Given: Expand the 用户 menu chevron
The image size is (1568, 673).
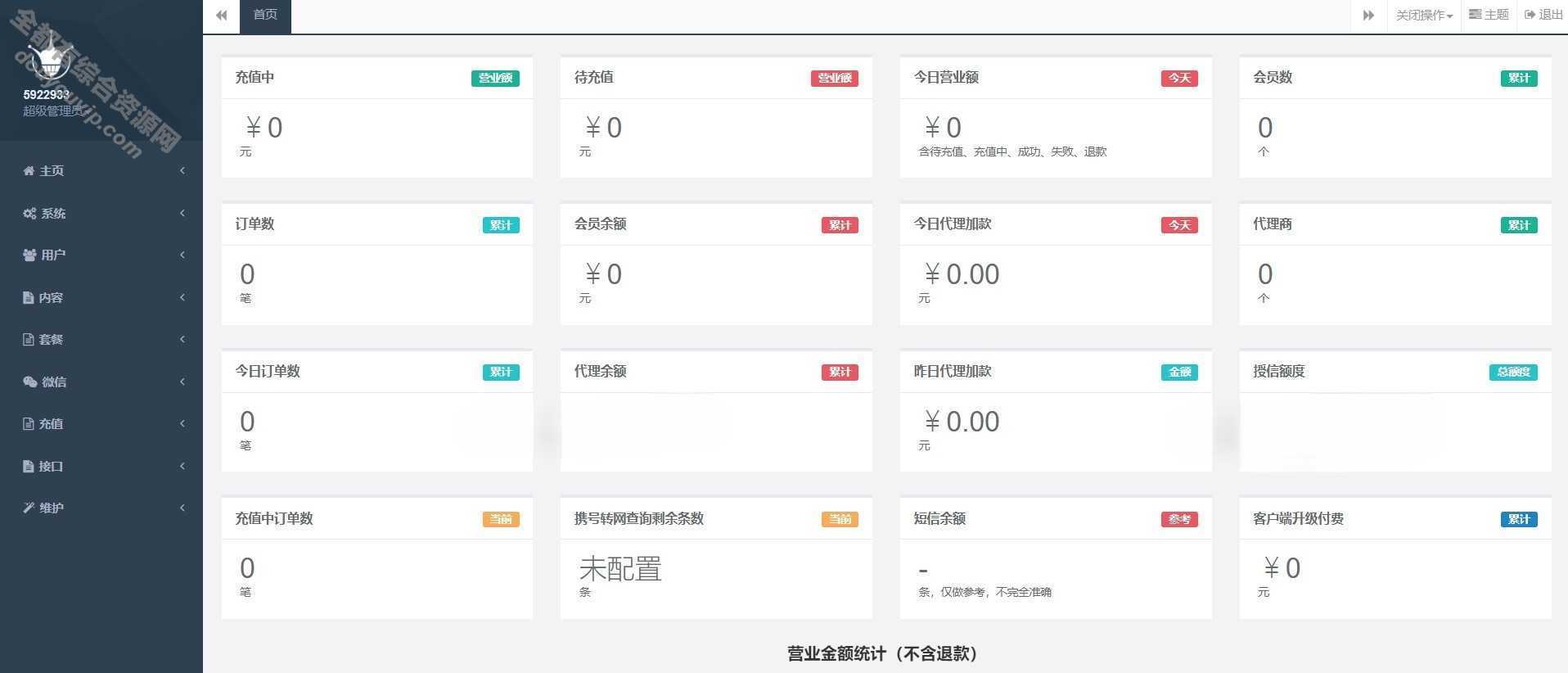Looking at the screenshot, I should click(x=182, y=255).
